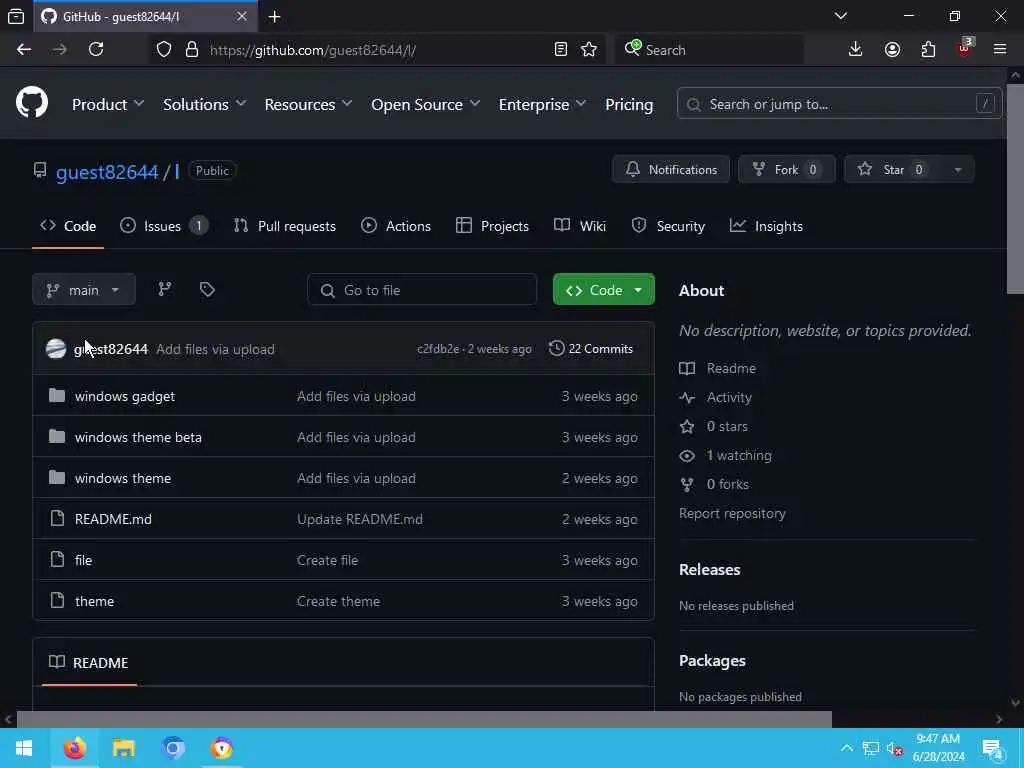This screenshot has height=768, width=1024.
Task: Select the Code repository tab
Action: (x=68, y=226)
